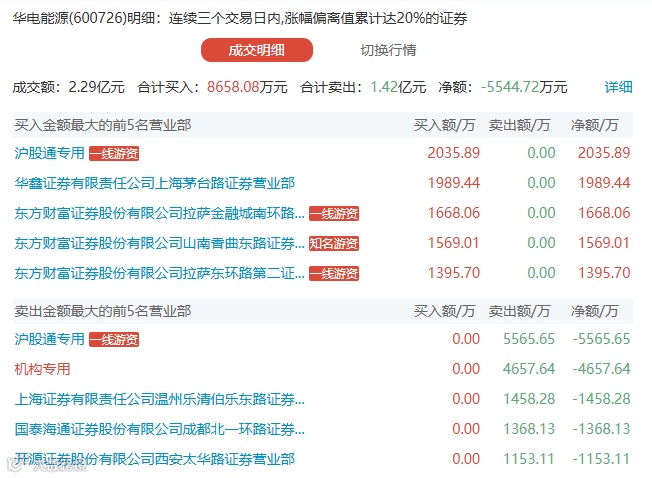Image resolution: width=652 pixels, height=478 pixels.
Task: Click 买入额/万 column header in buy table
Action: (444, 125)
